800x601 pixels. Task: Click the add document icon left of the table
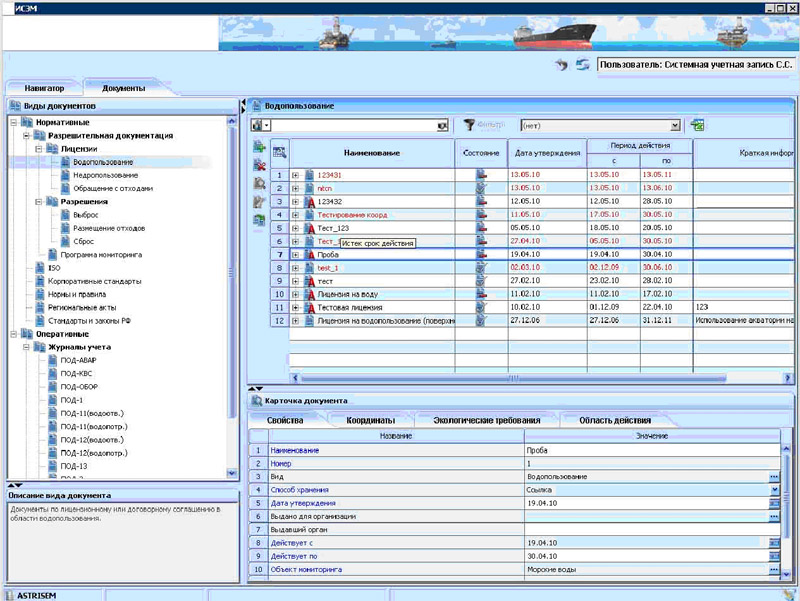(x=259, y=147)
